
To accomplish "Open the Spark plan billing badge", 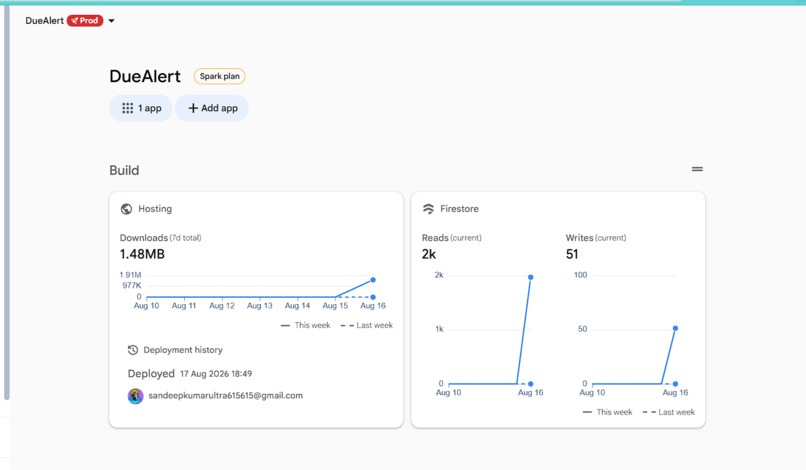I will point(219,76).
